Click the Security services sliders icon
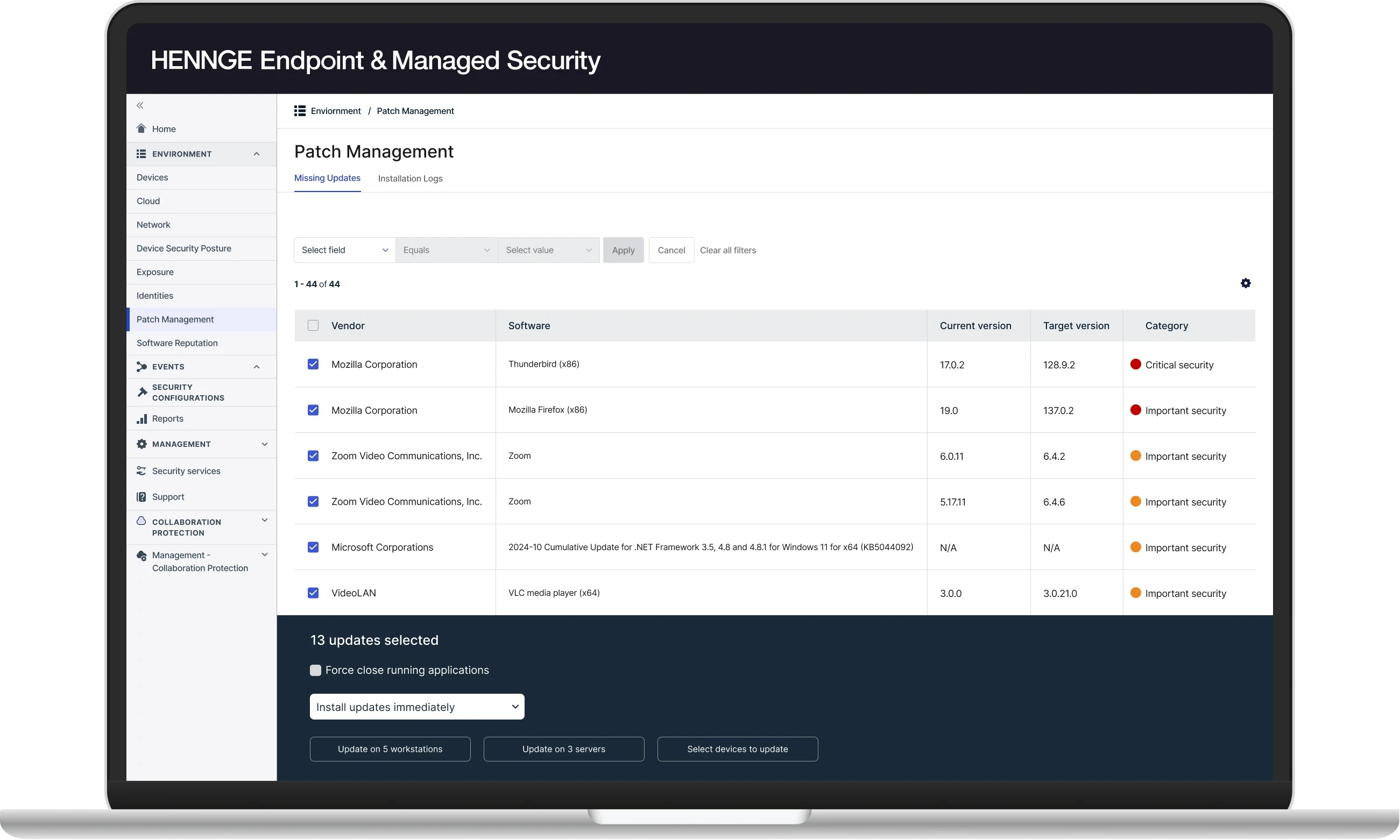The width and height of the screenshot is (1400, 840). tap(142, 471)
